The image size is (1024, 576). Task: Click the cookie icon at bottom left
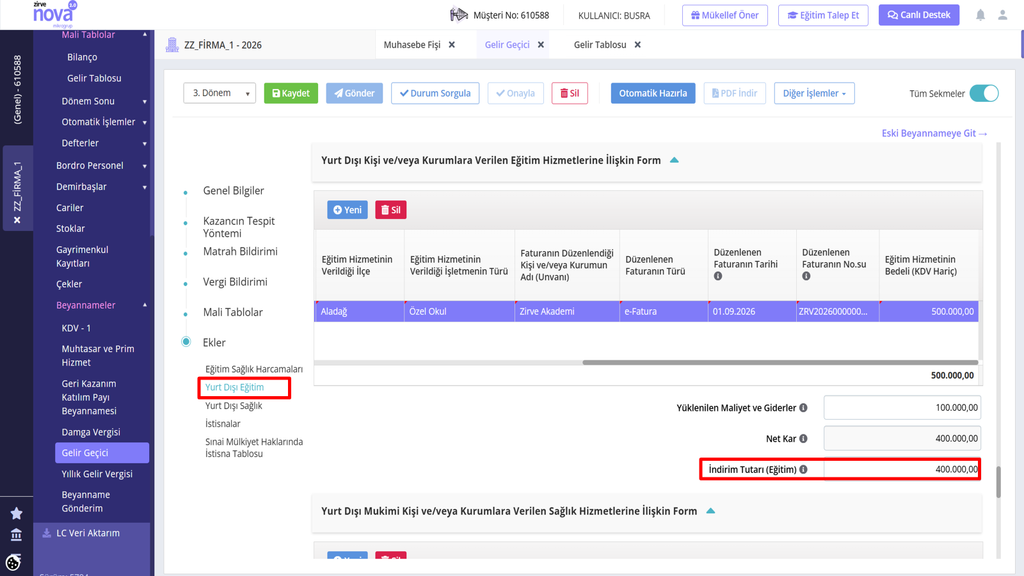click(x=13, y=562)
